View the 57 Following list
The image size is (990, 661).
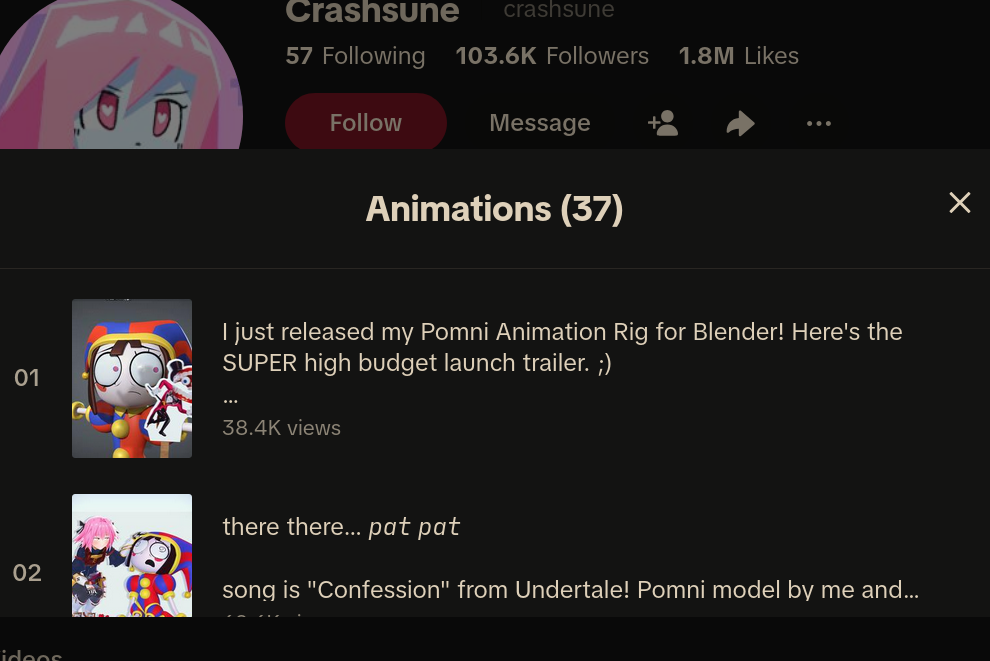click(x=355, y=56)
